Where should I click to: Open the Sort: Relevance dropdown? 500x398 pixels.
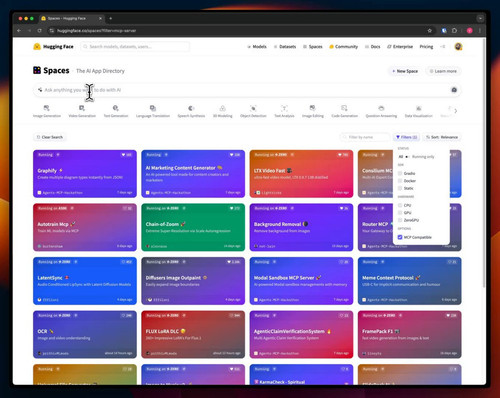coord(442,137)
